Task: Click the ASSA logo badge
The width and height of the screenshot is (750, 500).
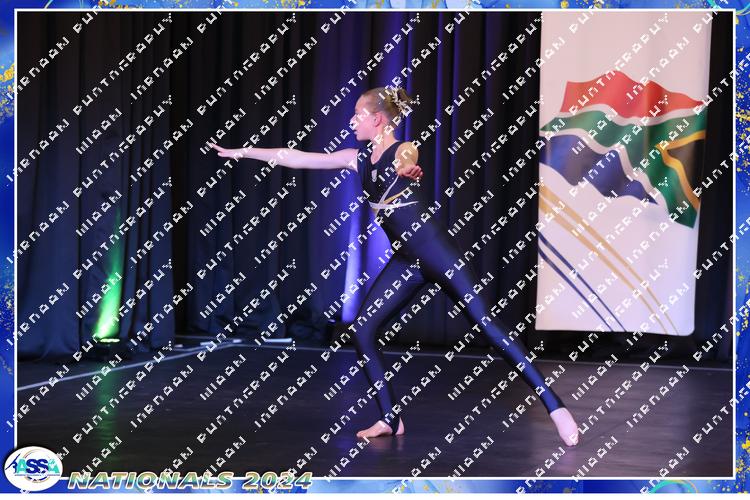Action: [32, 468]
